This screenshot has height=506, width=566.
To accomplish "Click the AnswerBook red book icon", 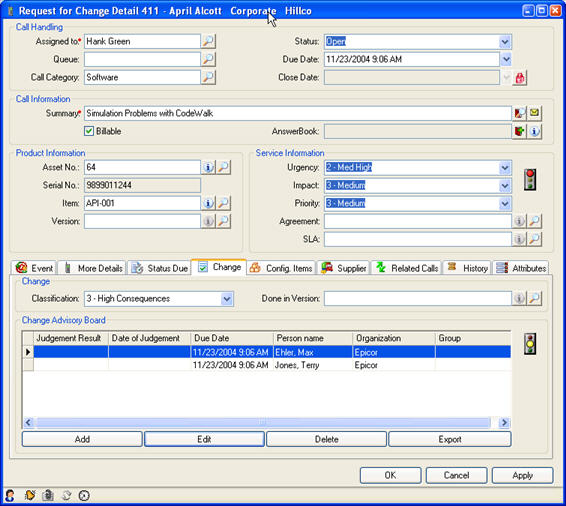I will 520,131.
